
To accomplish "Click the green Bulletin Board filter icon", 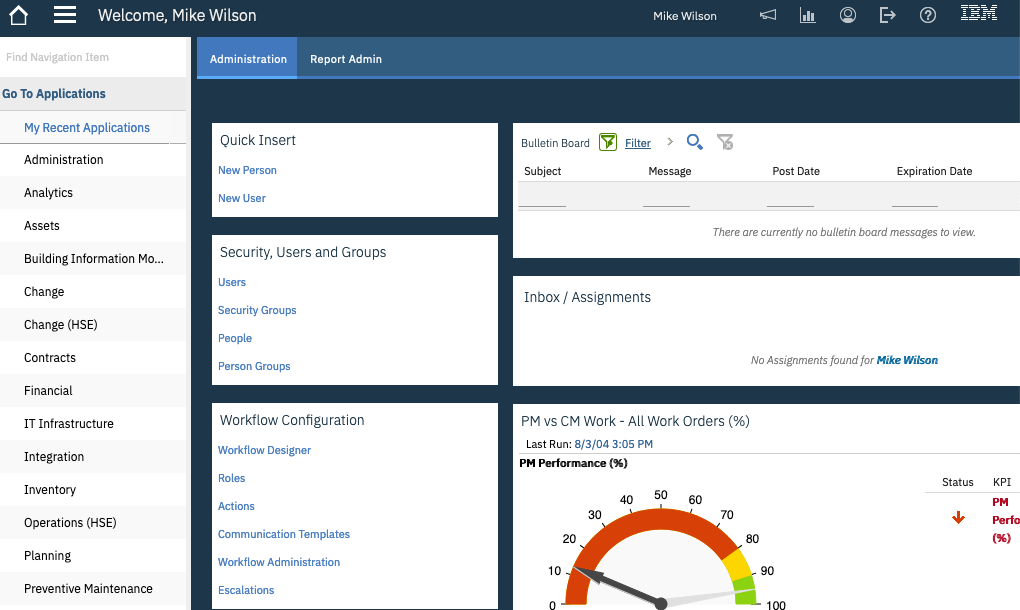I will [608, 142].
